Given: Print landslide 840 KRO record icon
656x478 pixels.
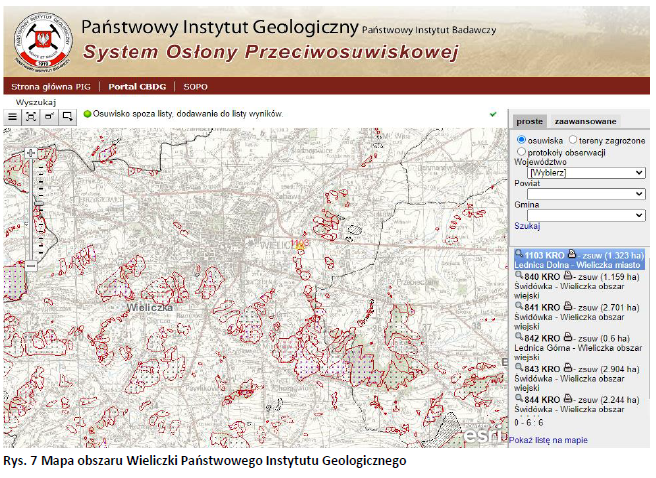Looking at the screenshot, I should pyautogui.click(x=567, y=276).
